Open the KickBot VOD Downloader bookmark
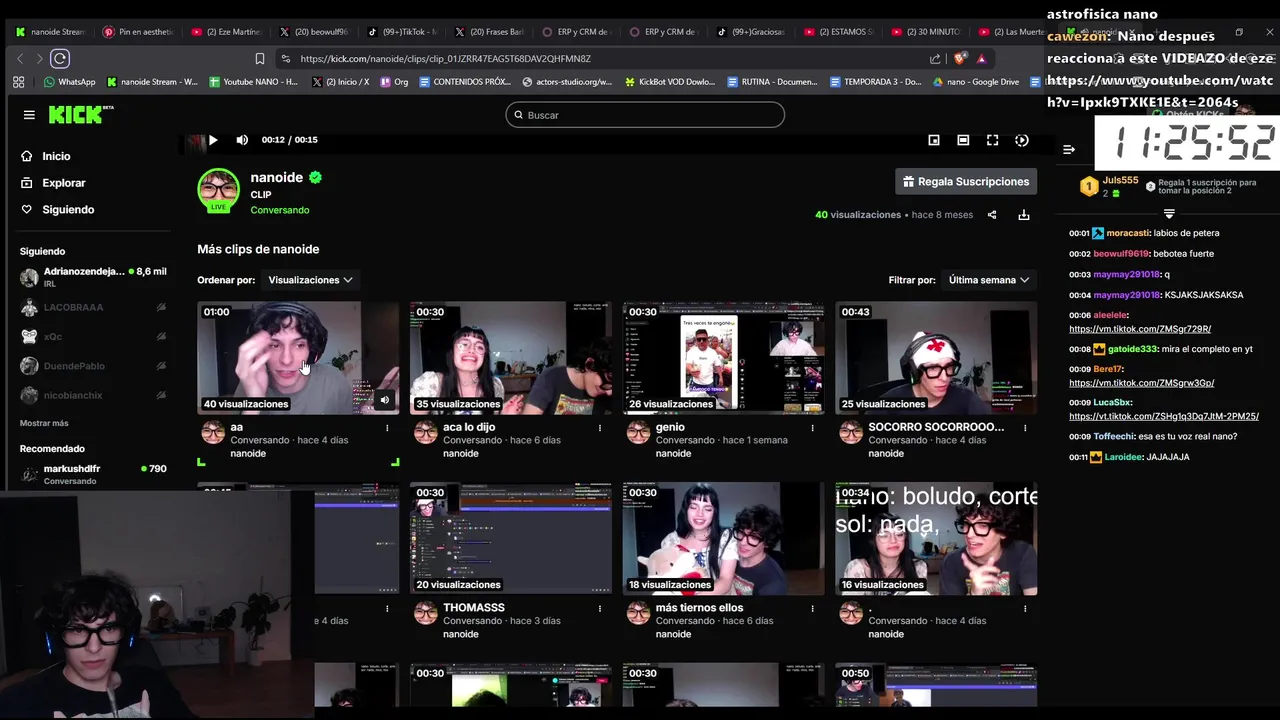This screenshot has height=720, width=1280. coord(670,82)
